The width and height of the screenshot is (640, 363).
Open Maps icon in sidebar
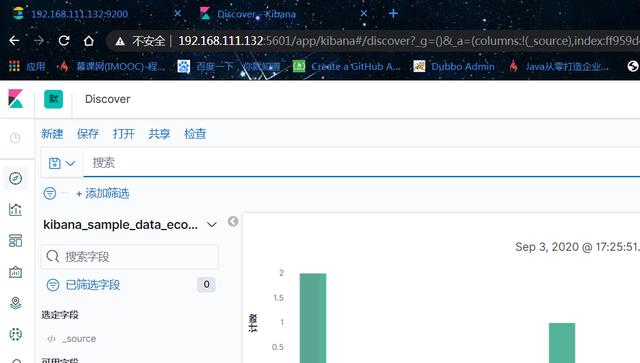tap(16, 303)
